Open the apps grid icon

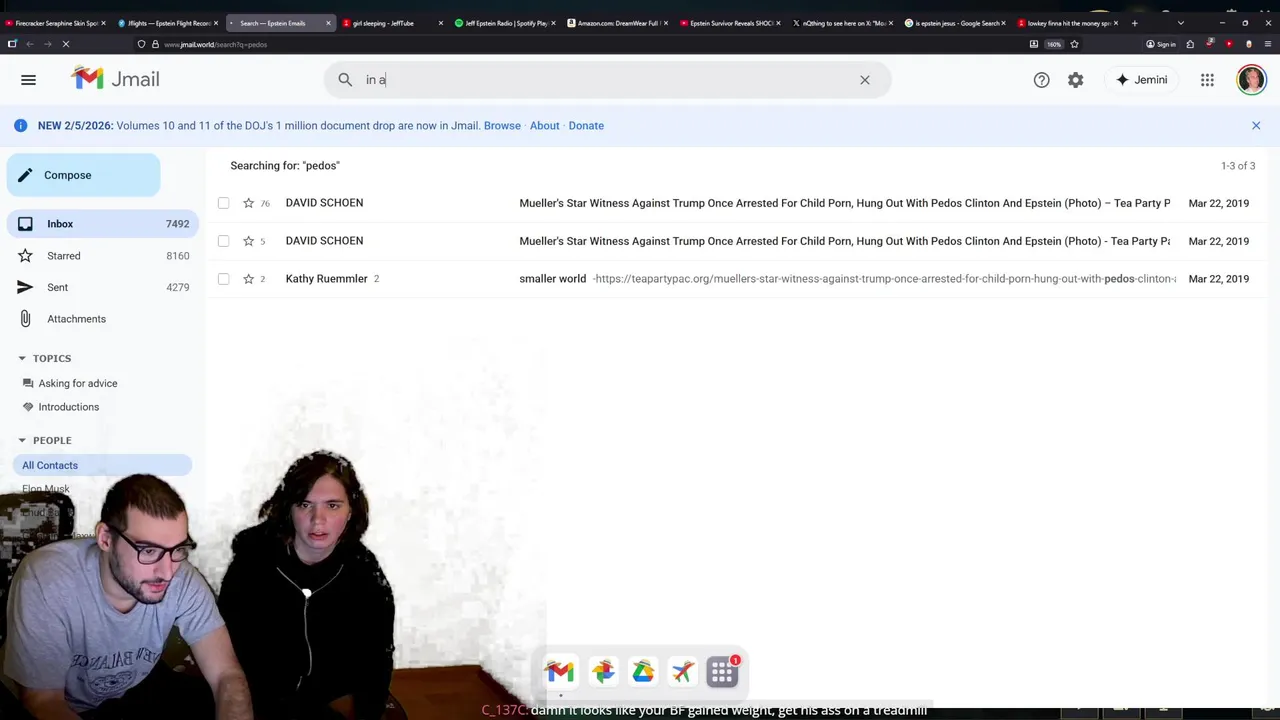pyautogui.click(x=1207, y=80)
